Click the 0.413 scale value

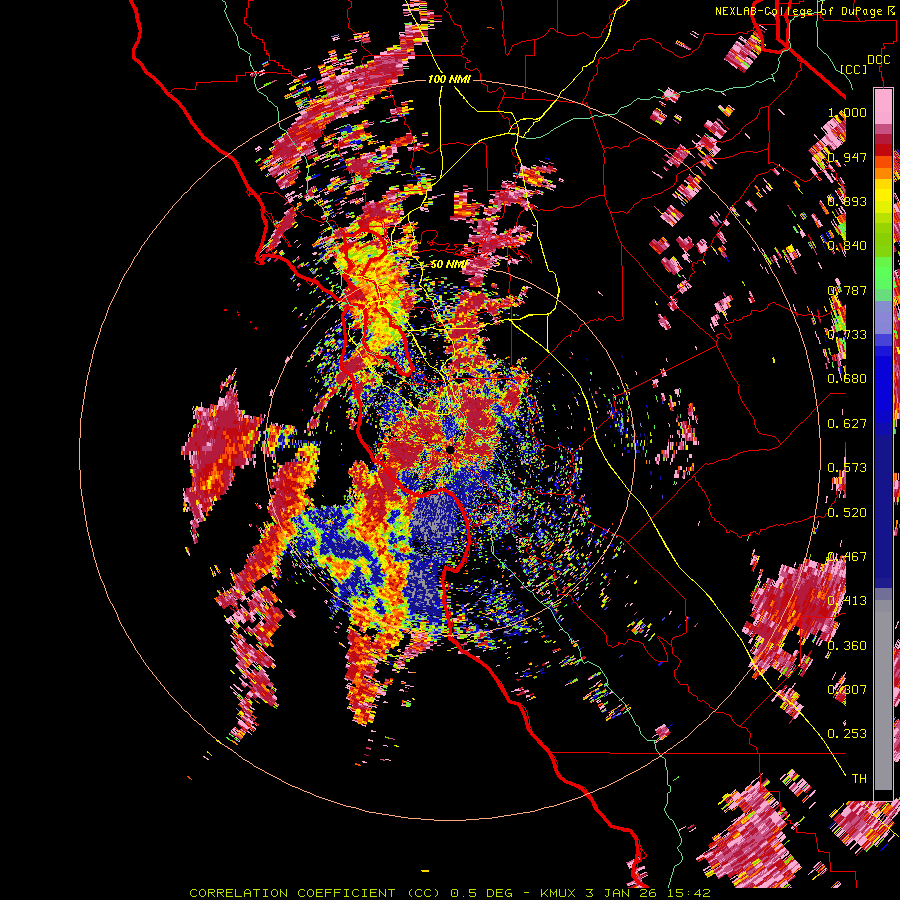[x=847, y=601]
